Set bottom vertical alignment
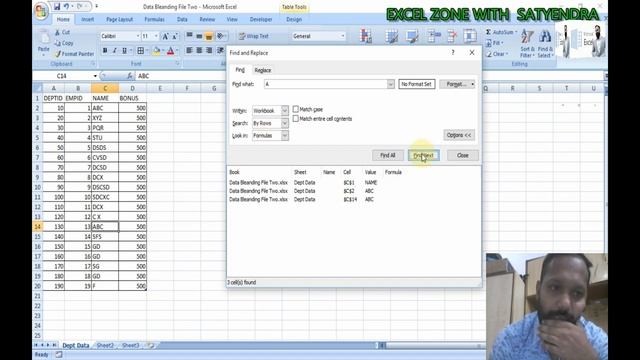 pyautogui.click(x=209, y=36)
